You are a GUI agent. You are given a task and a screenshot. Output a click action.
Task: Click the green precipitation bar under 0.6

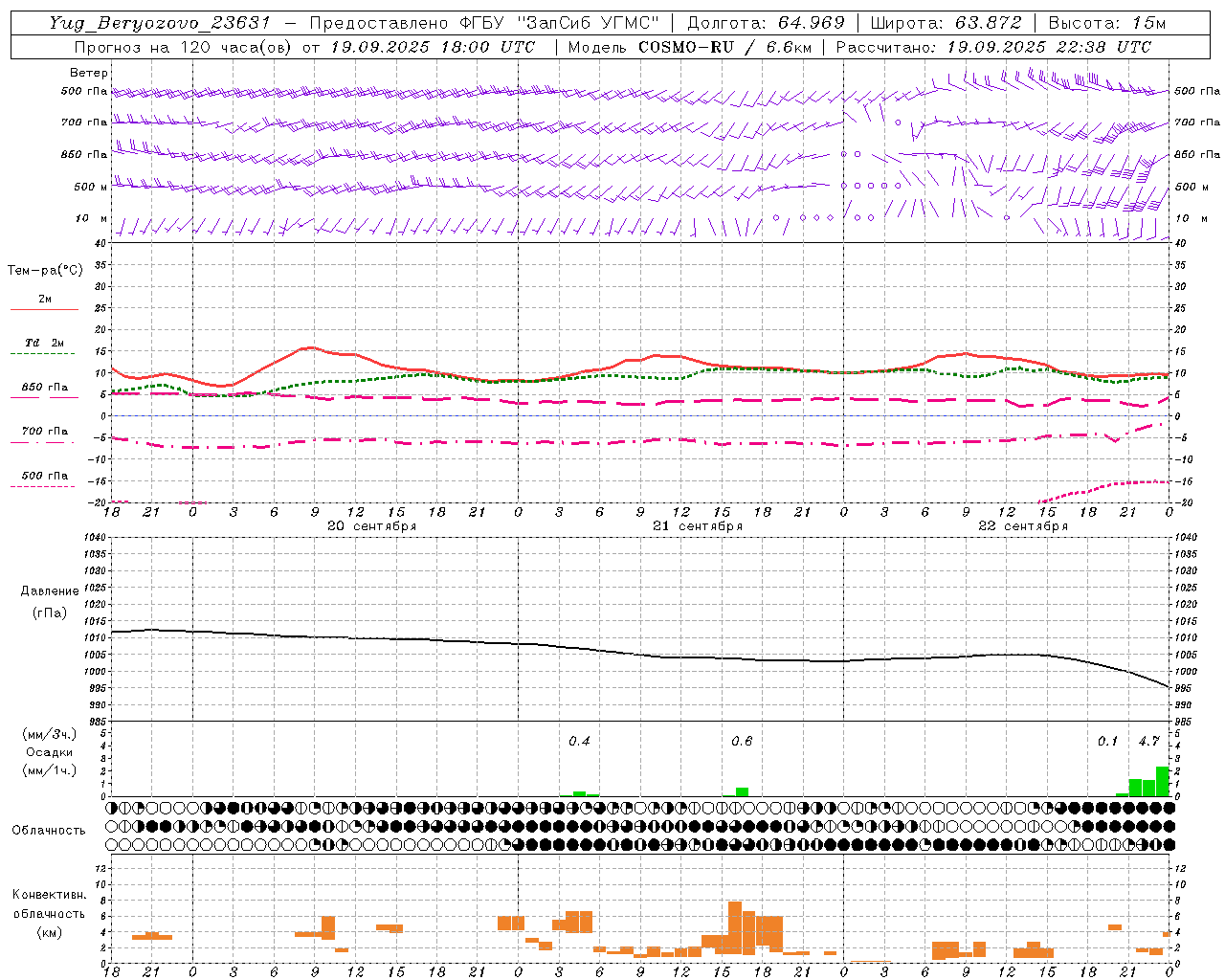tap(742, 791)
